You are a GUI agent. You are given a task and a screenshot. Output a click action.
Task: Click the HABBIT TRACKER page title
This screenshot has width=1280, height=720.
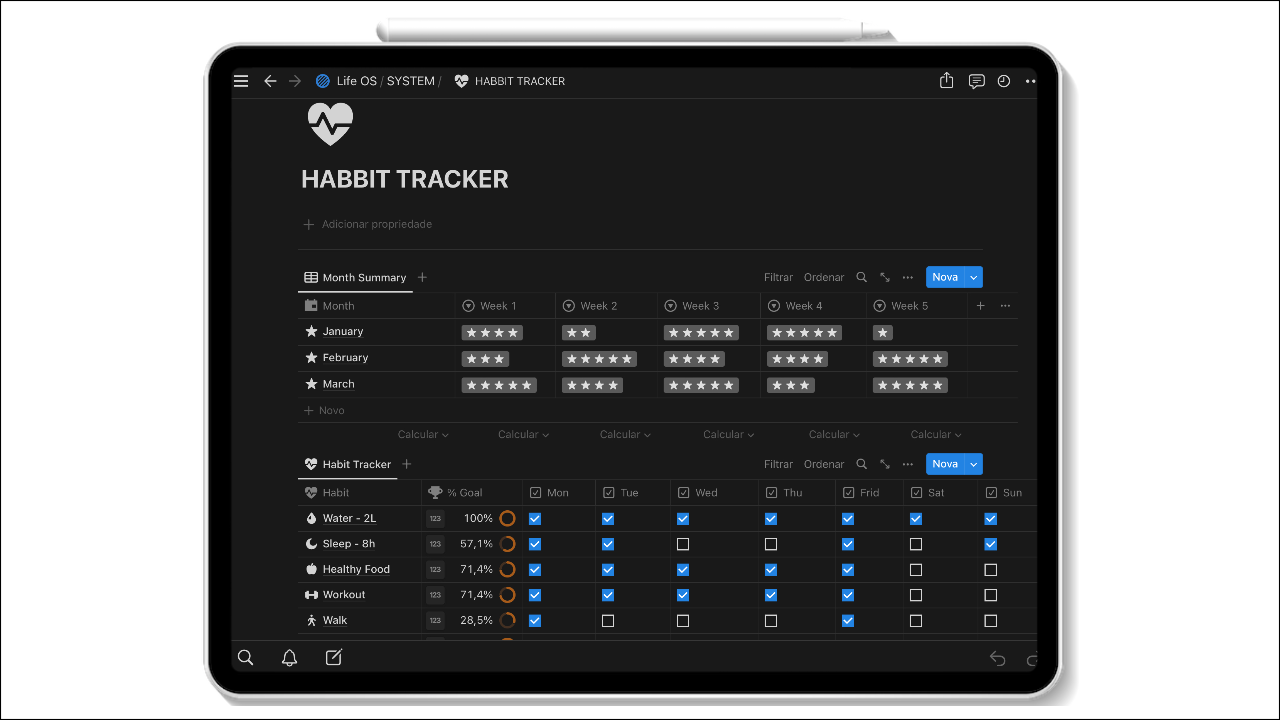coord(405,179)
